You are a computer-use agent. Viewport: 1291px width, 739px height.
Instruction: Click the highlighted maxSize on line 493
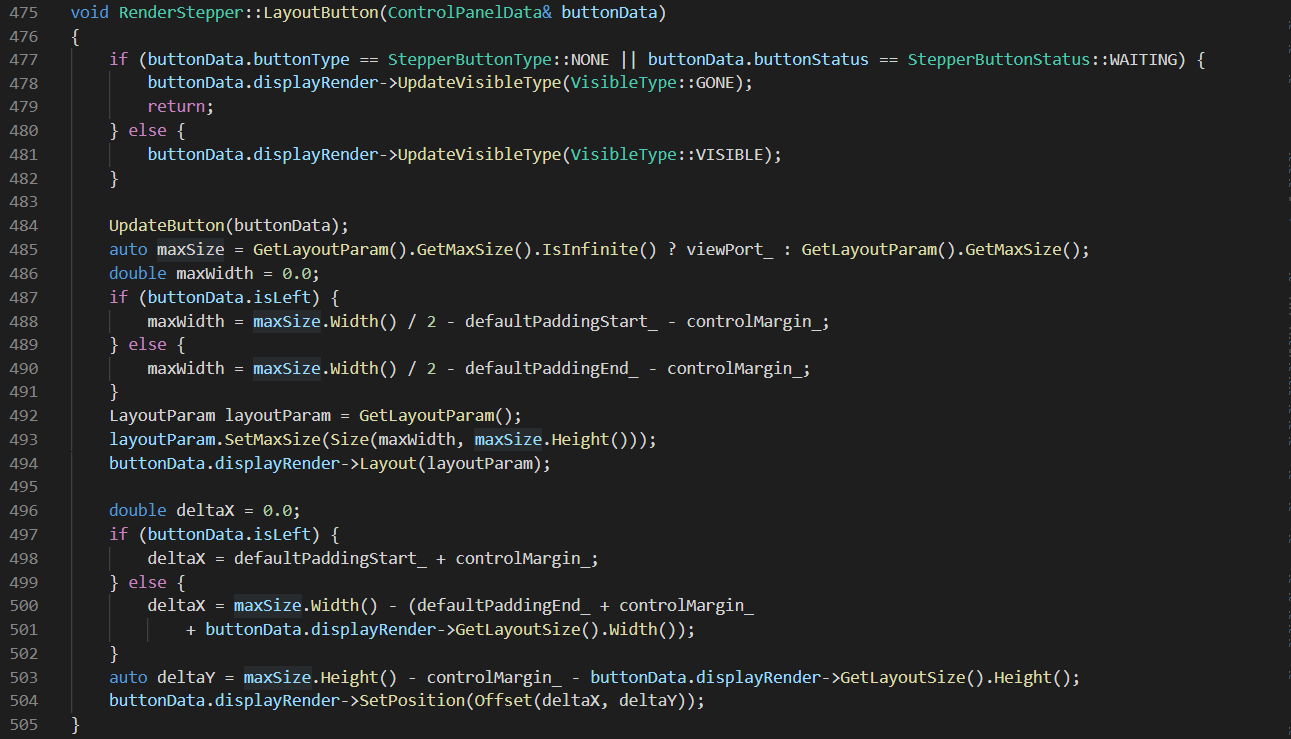pos(508,440)
